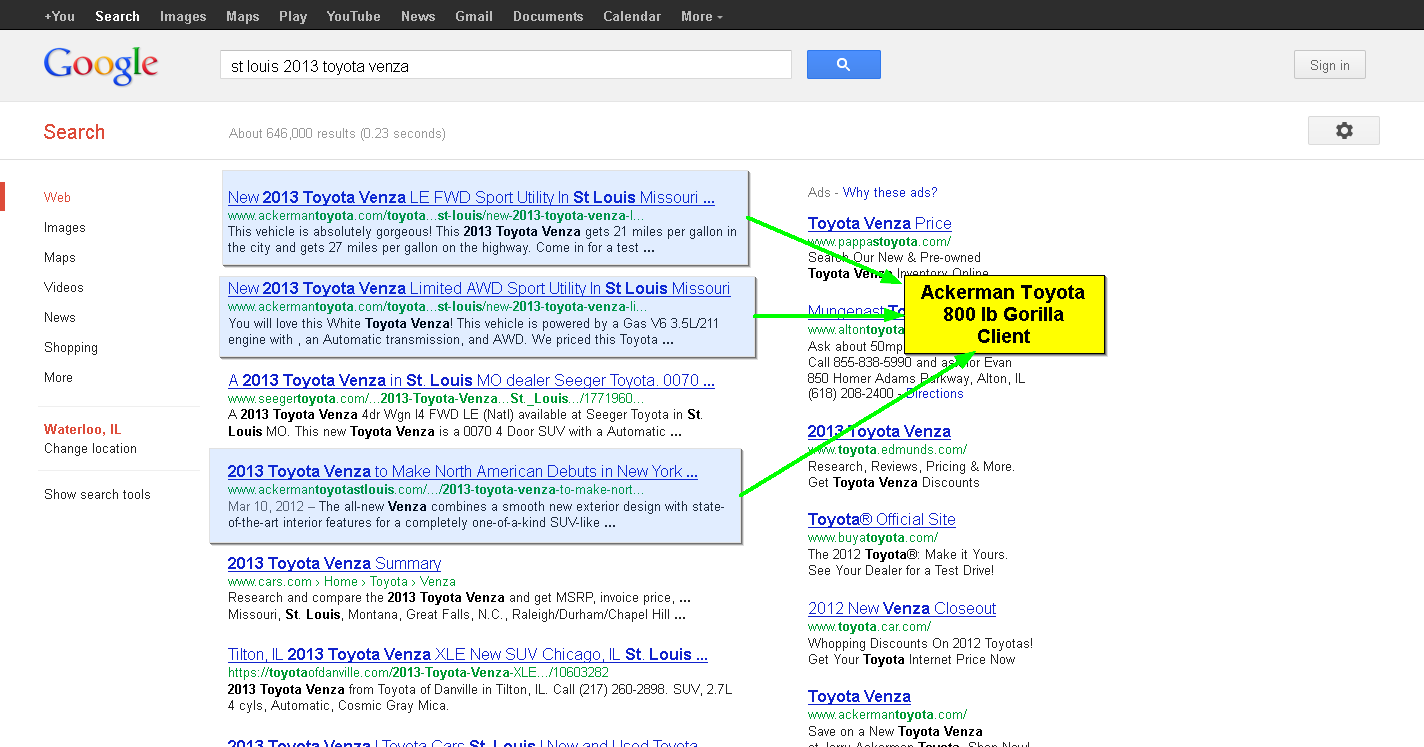Filter results by Images in sidebar
1424x747 pixels.
(65, 227)
